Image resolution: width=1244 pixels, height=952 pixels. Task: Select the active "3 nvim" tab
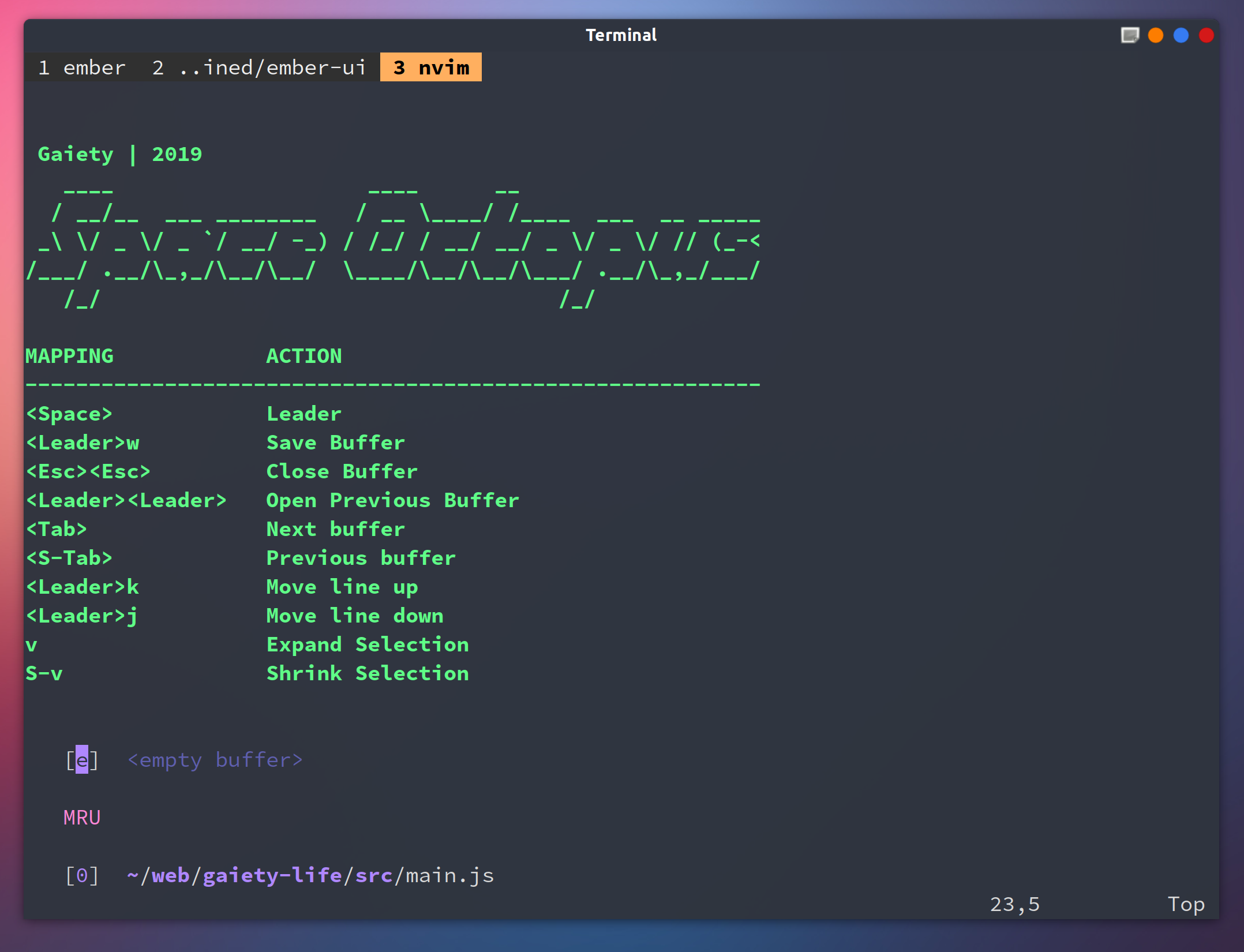[x=431, y=68]
